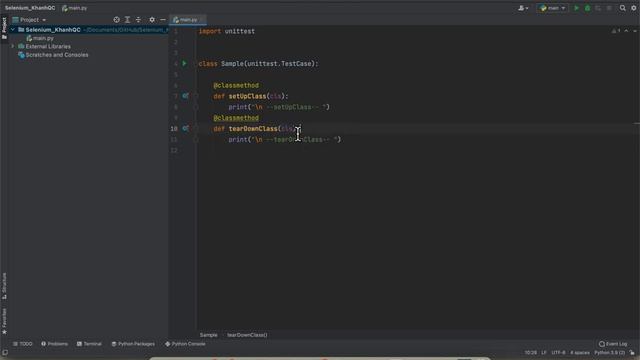Click line number 10 in gutter
The height and width of the screenshot is (360, 640).
point(174,129)
